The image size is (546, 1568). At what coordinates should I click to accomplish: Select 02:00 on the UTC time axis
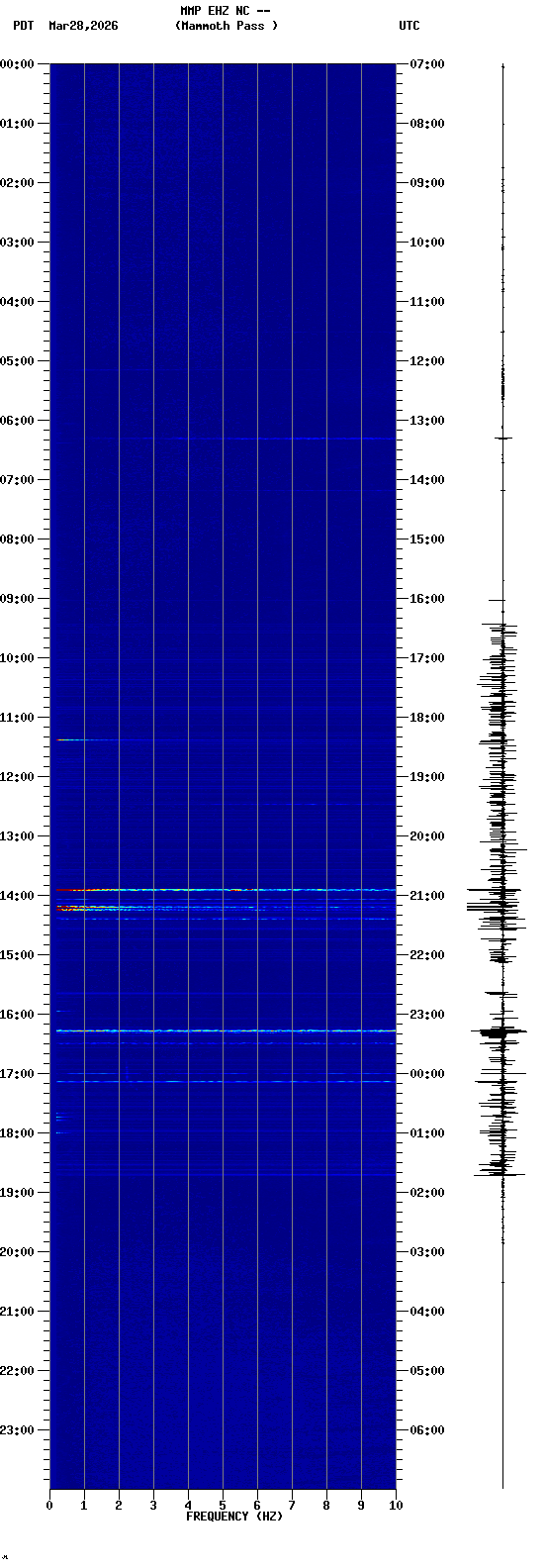[427, 1193]
